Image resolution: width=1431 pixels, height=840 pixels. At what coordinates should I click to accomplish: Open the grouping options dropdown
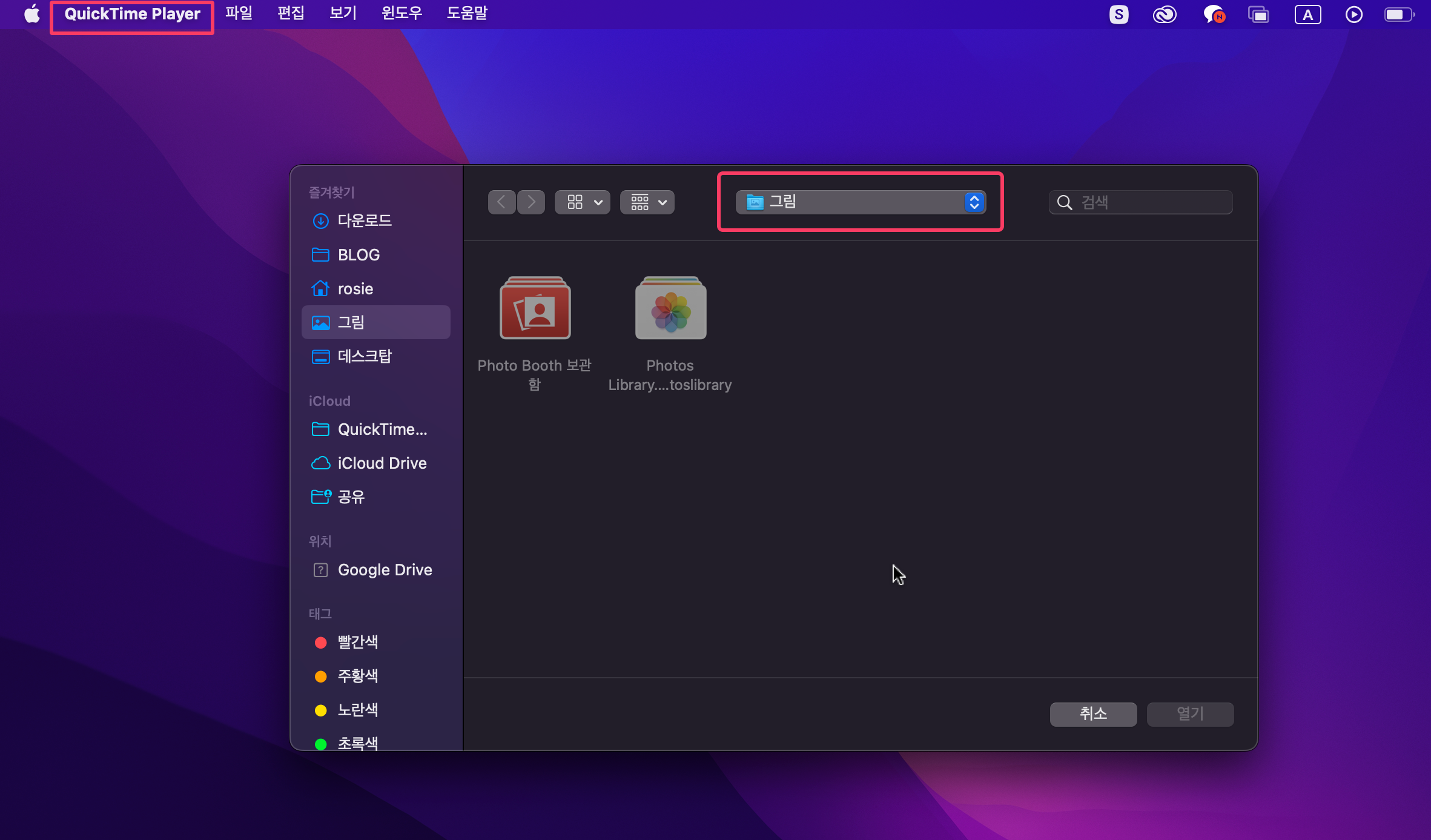pos(647,202)
